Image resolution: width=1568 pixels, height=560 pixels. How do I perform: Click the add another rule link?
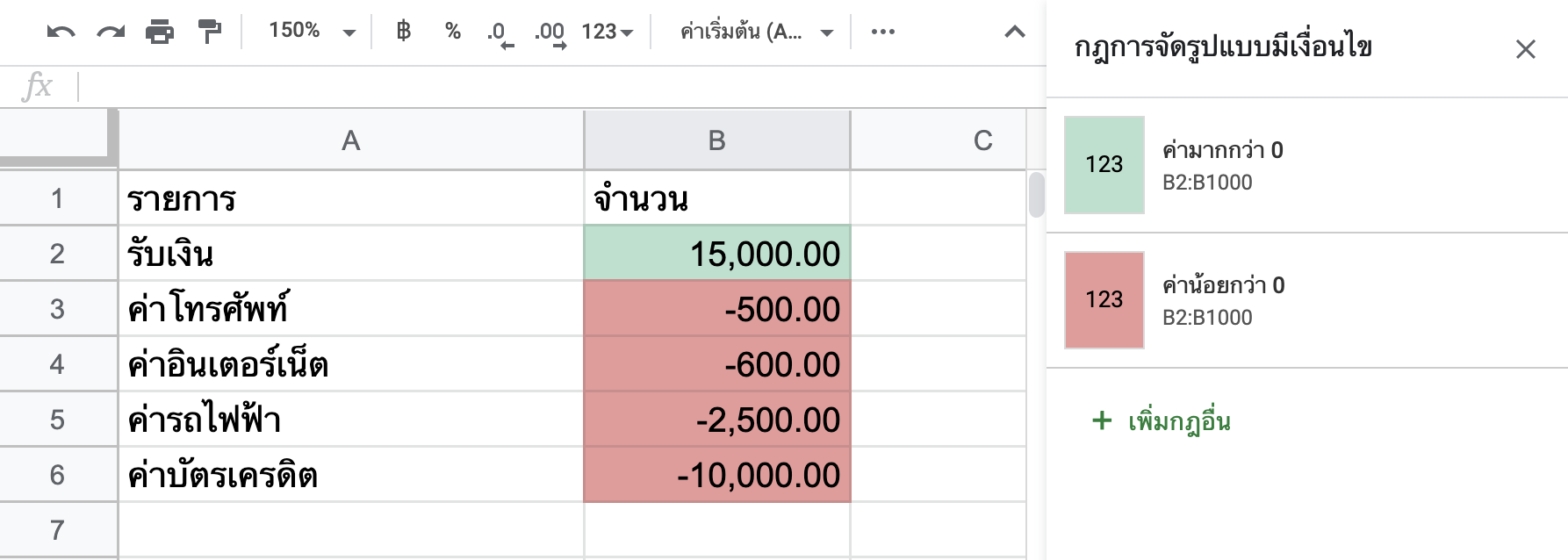(x=1162, y=421)
